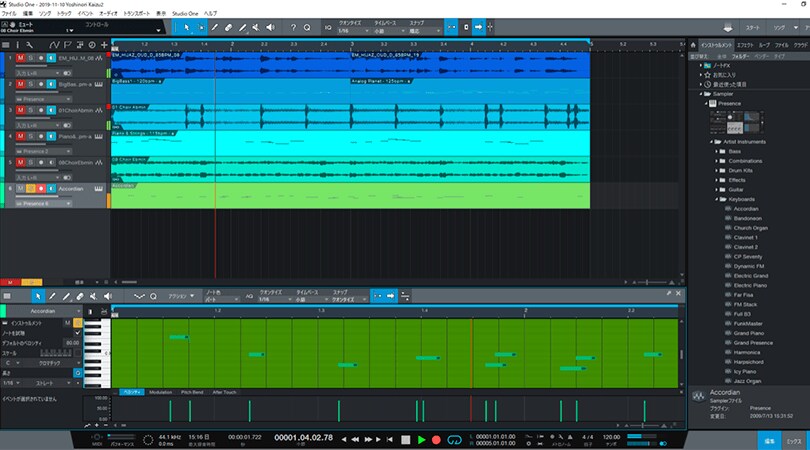Open the Accordian track selector dropdown in editor
This screenshot has height=450, width=810.
click(x=42, y=311)
